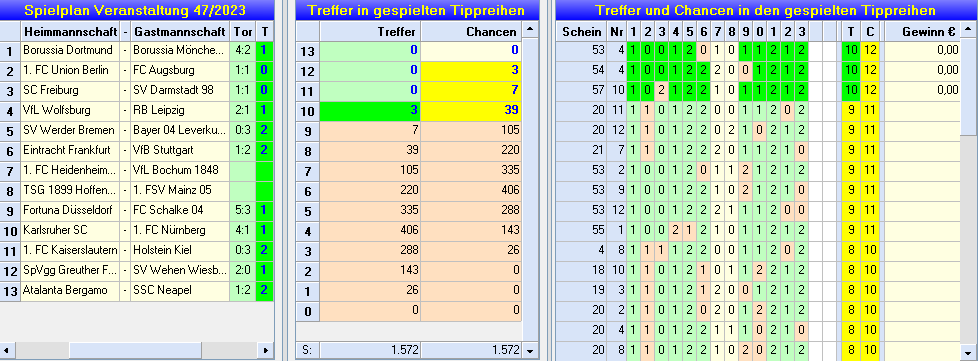This screenshot has height=361, width=978.
Task: Select the Treffer column header
Action: tap(370, 31)
